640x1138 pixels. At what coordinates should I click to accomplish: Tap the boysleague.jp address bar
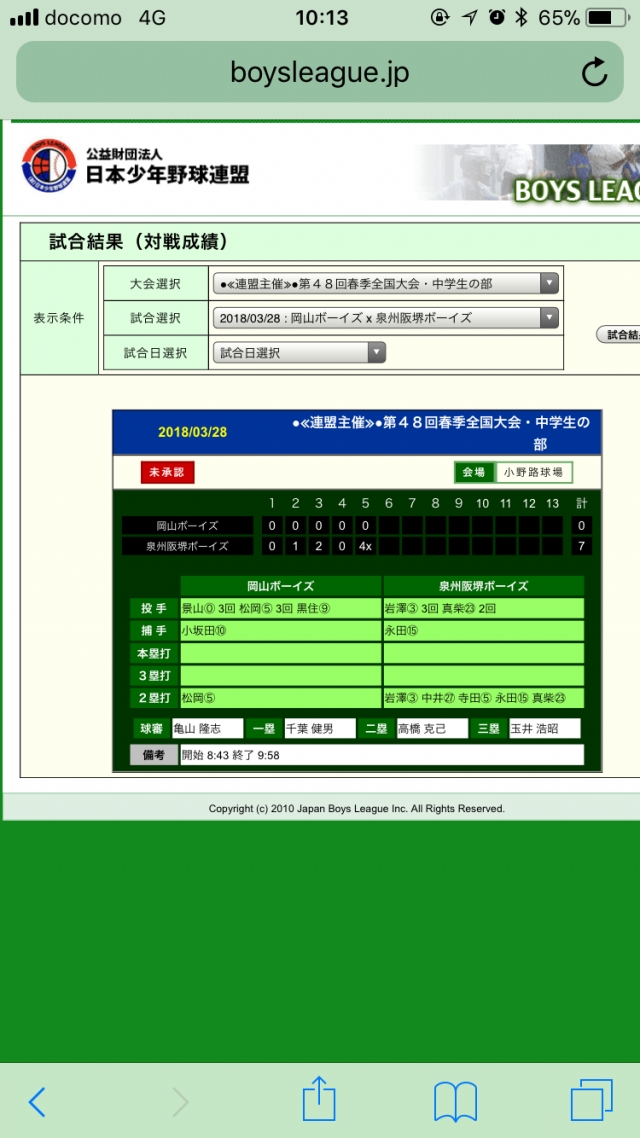pyautogui.click(x=320, y=73)
